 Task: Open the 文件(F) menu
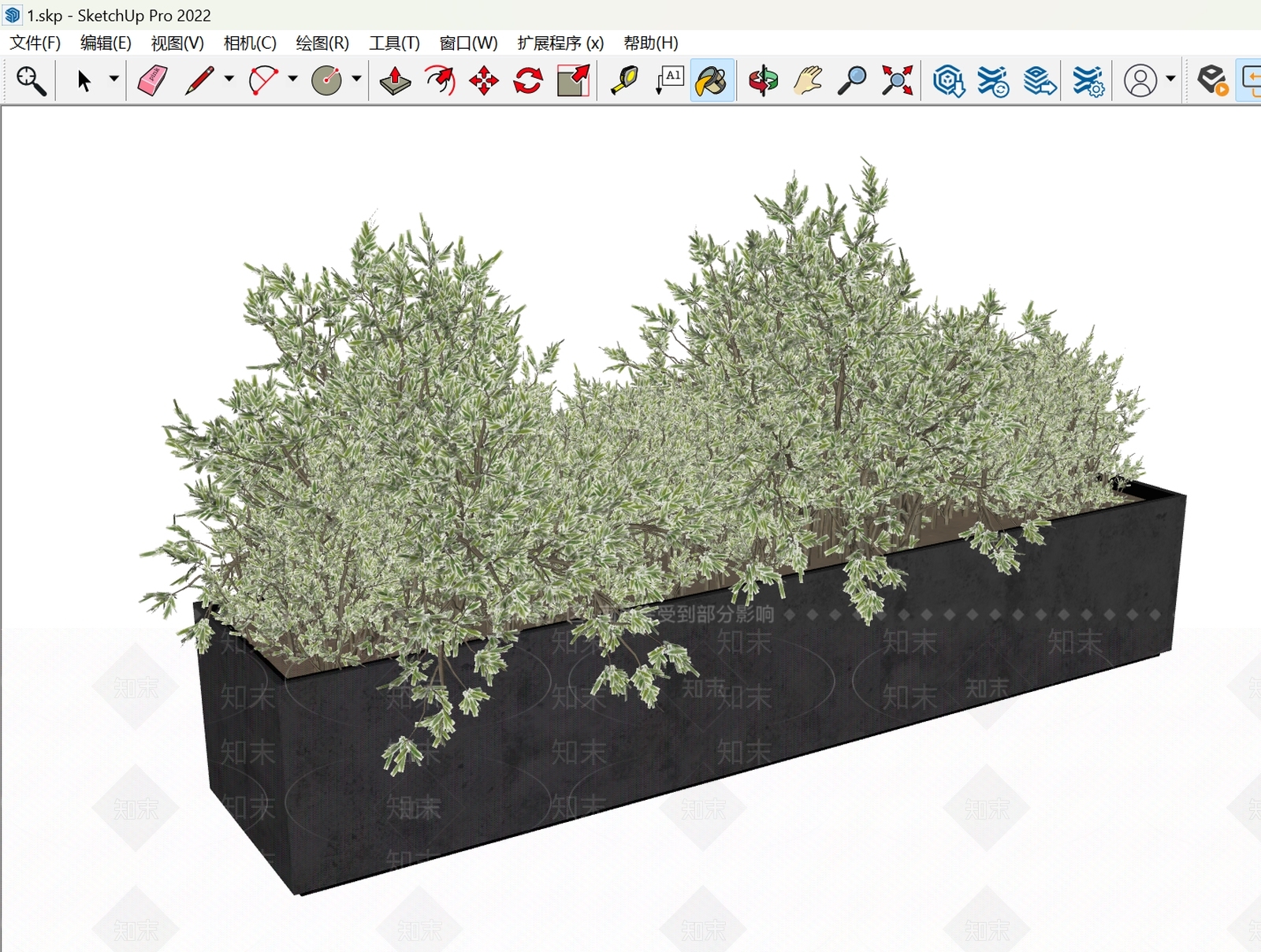coord(35,43)
